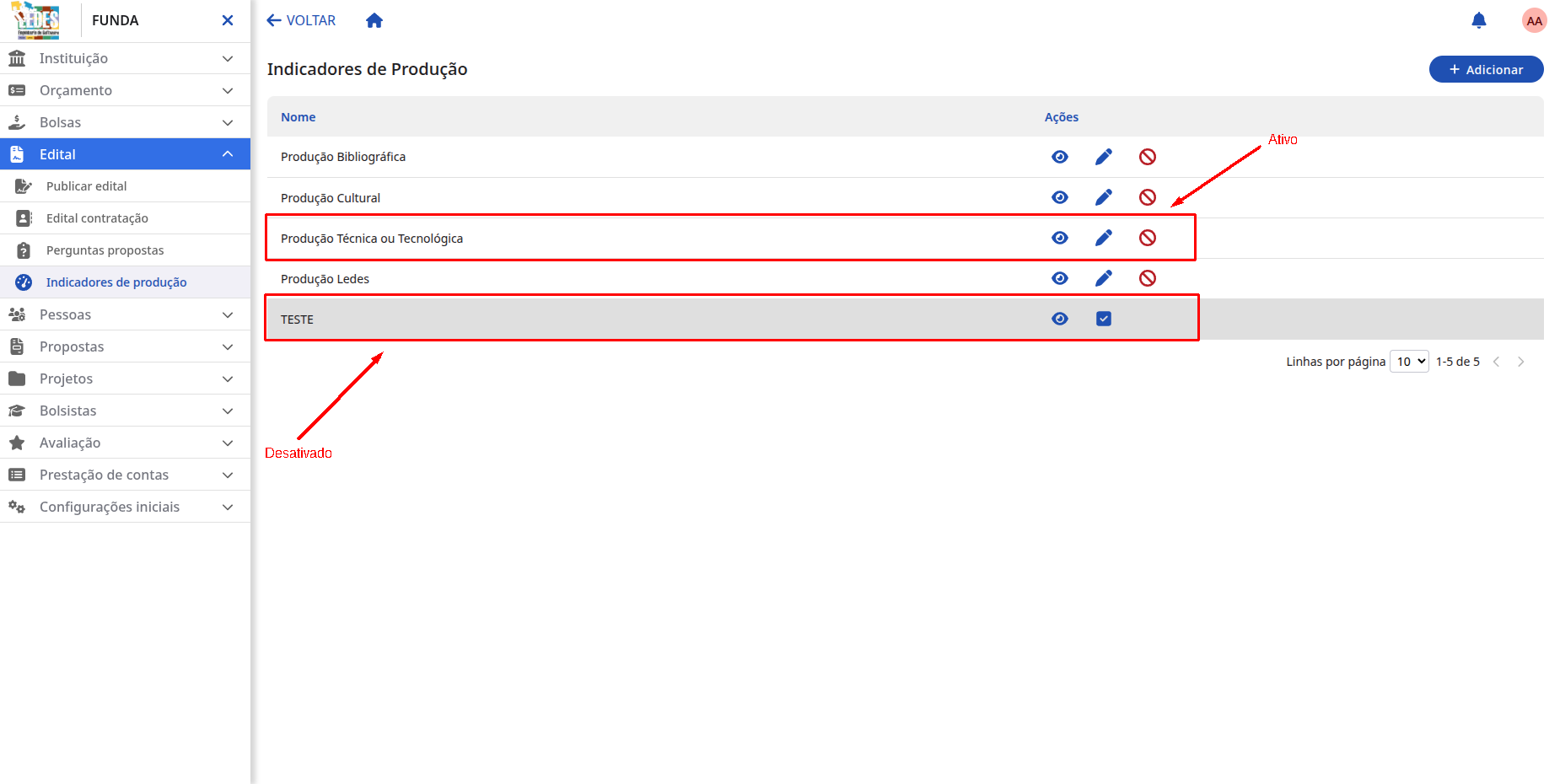Expand Configurações iniciais menu
The width and height of the screenshot is (1560, 784).
tap(125, 507)
